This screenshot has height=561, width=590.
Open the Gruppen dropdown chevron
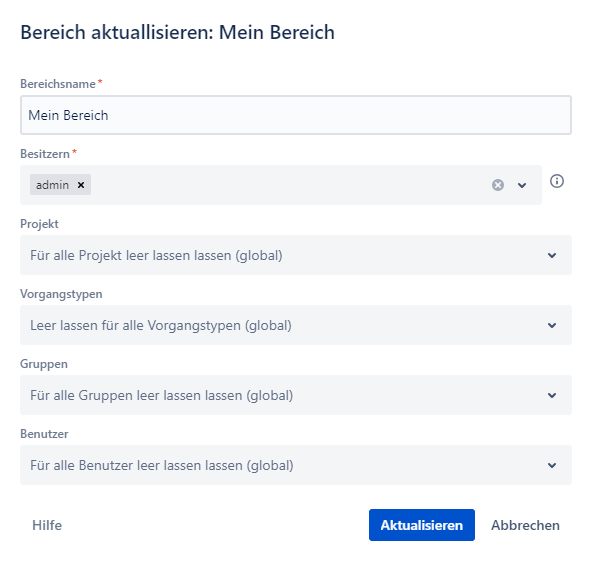click(x=552, y=395)
